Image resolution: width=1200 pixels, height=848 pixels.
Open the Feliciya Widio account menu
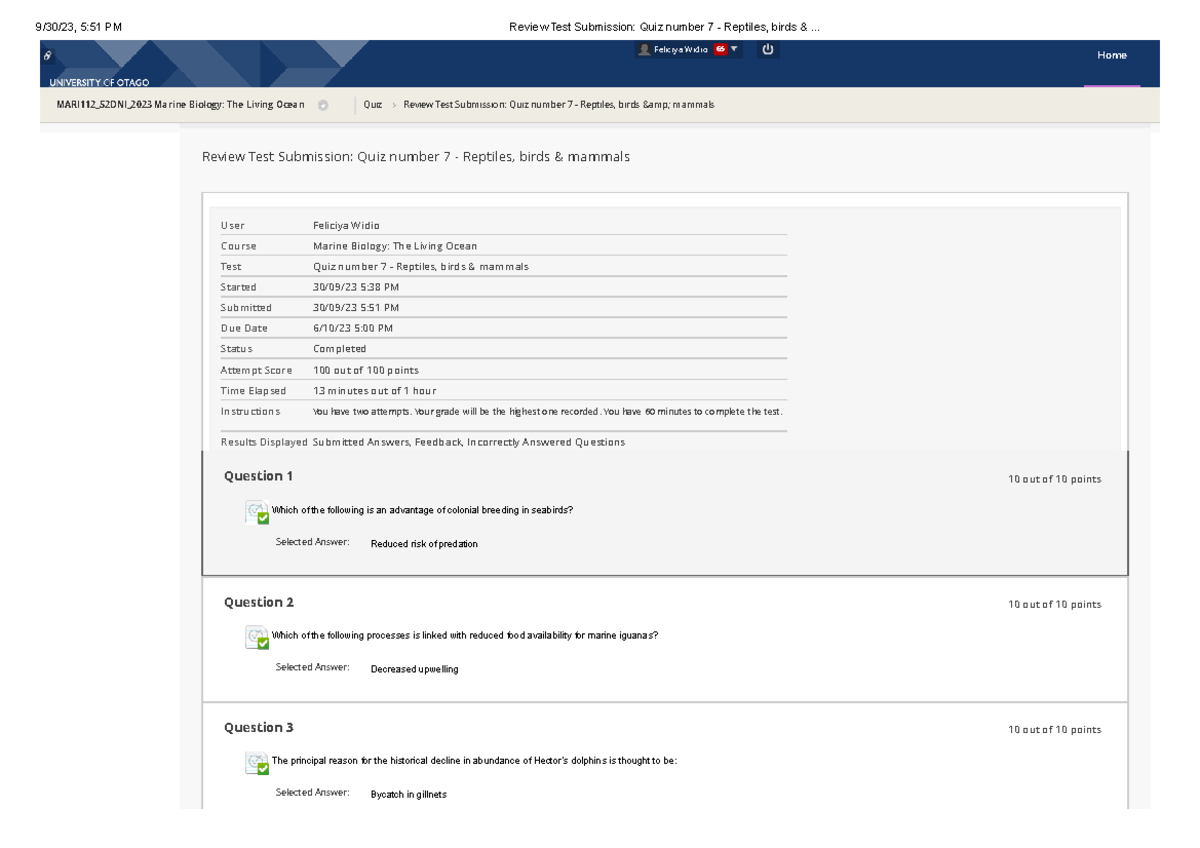pyautogui.click(x=681, y=49)
